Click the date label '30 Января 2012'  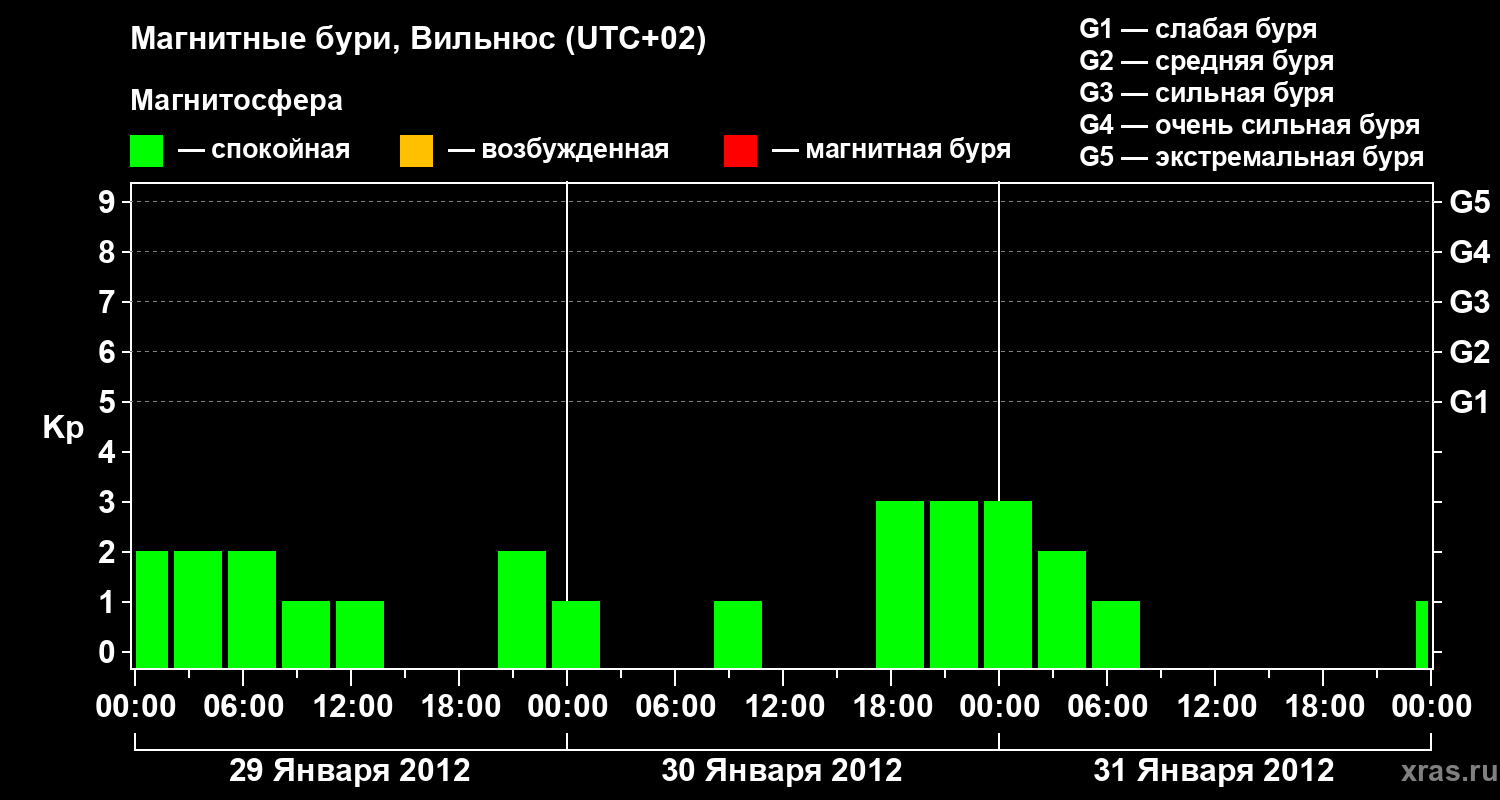tap(782, 771)
